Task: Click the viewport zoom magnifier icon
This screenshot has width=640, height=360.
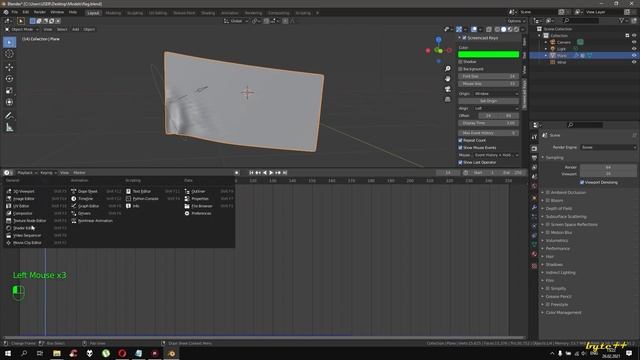Action: 448,69
